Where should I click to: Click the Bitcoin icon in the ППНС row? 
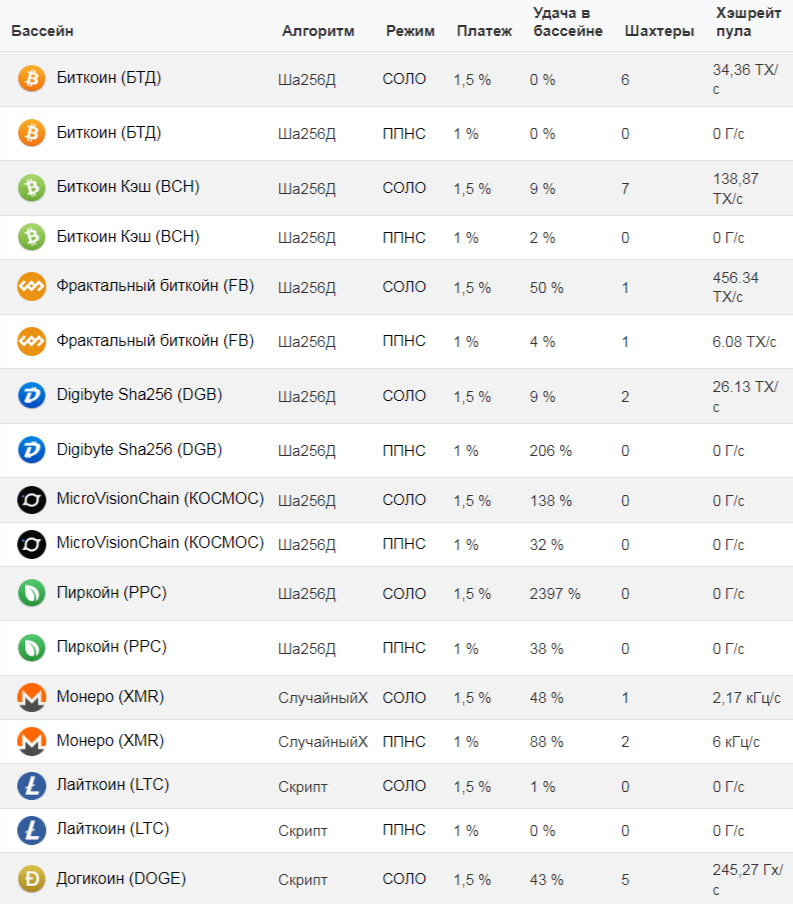coord(32,133)
